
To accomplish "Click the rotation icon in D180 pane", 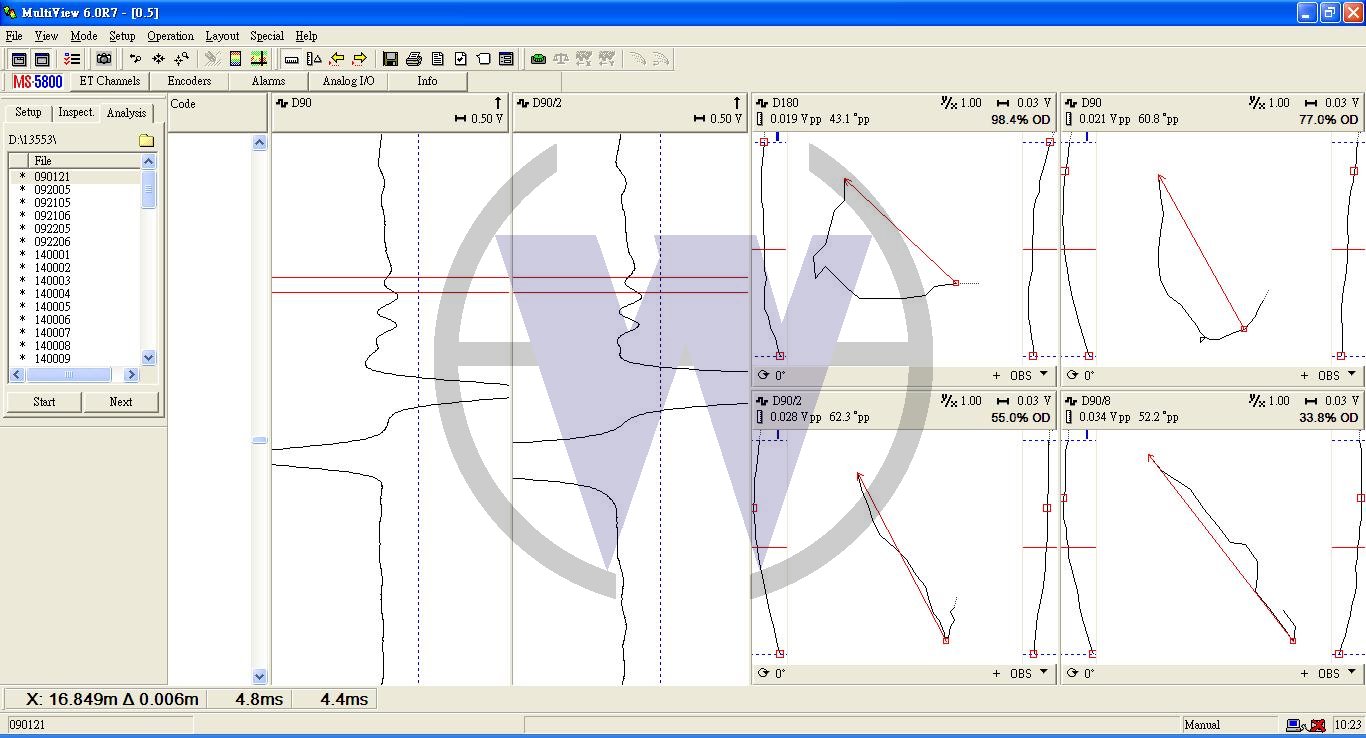I will pyautogui.click(x=763, y=376).
